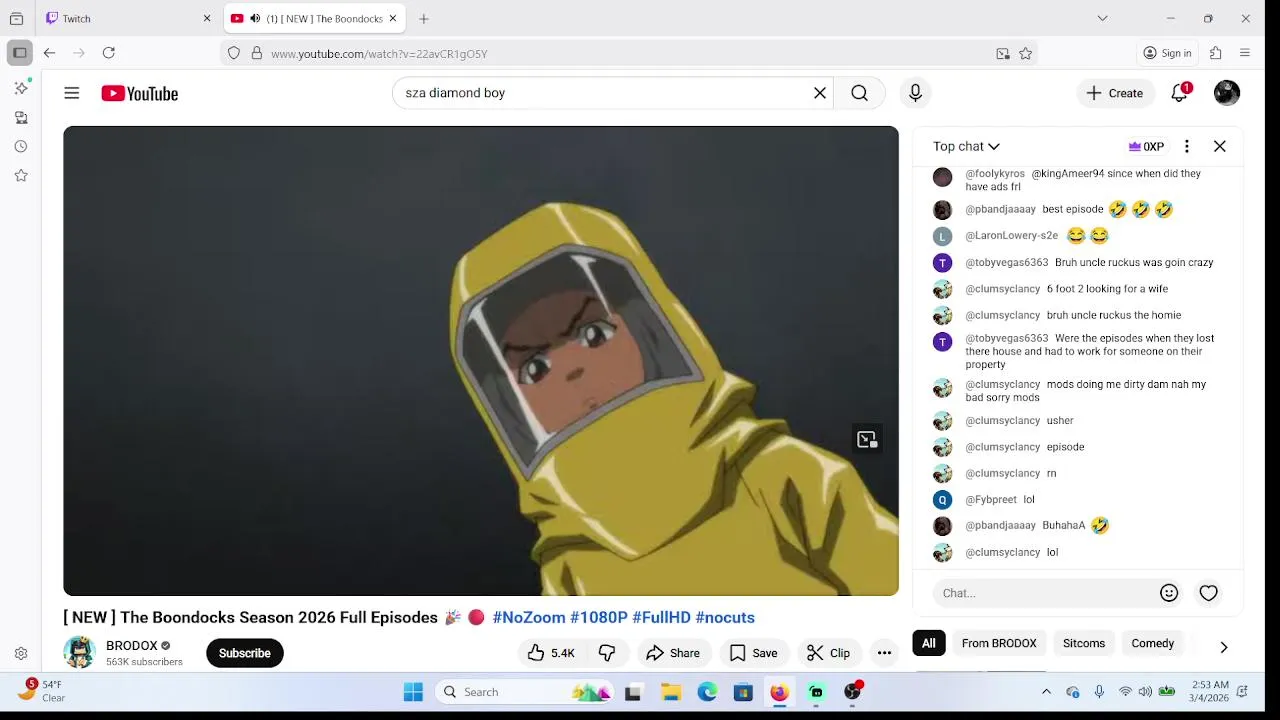
Task: Subscribe to the BRODOX channel
Action: pos(244,653)
